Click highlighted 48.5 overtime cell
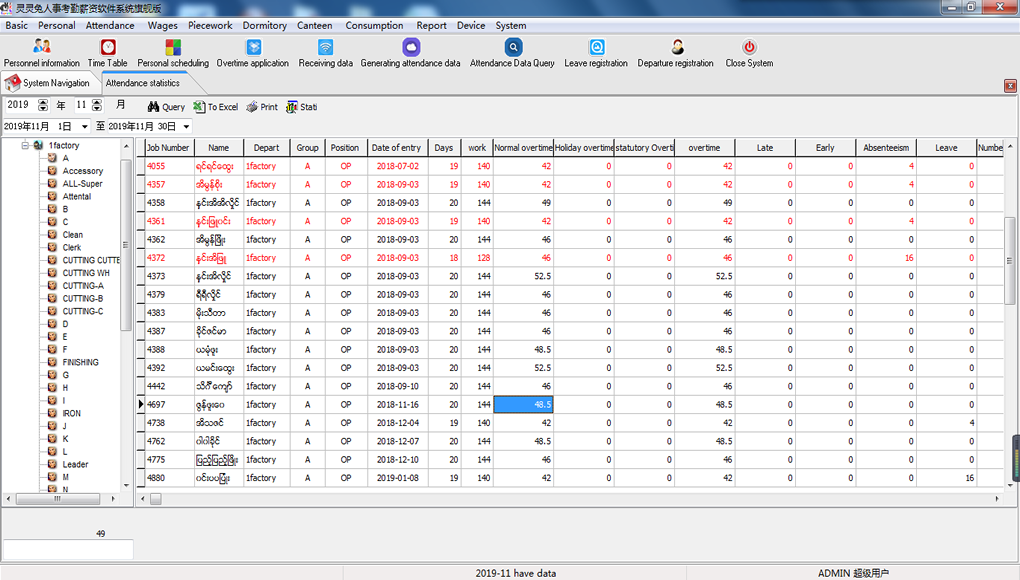The width and height of the screenshot is (1020, 580). pyautogui.click(x=524, y=404)
